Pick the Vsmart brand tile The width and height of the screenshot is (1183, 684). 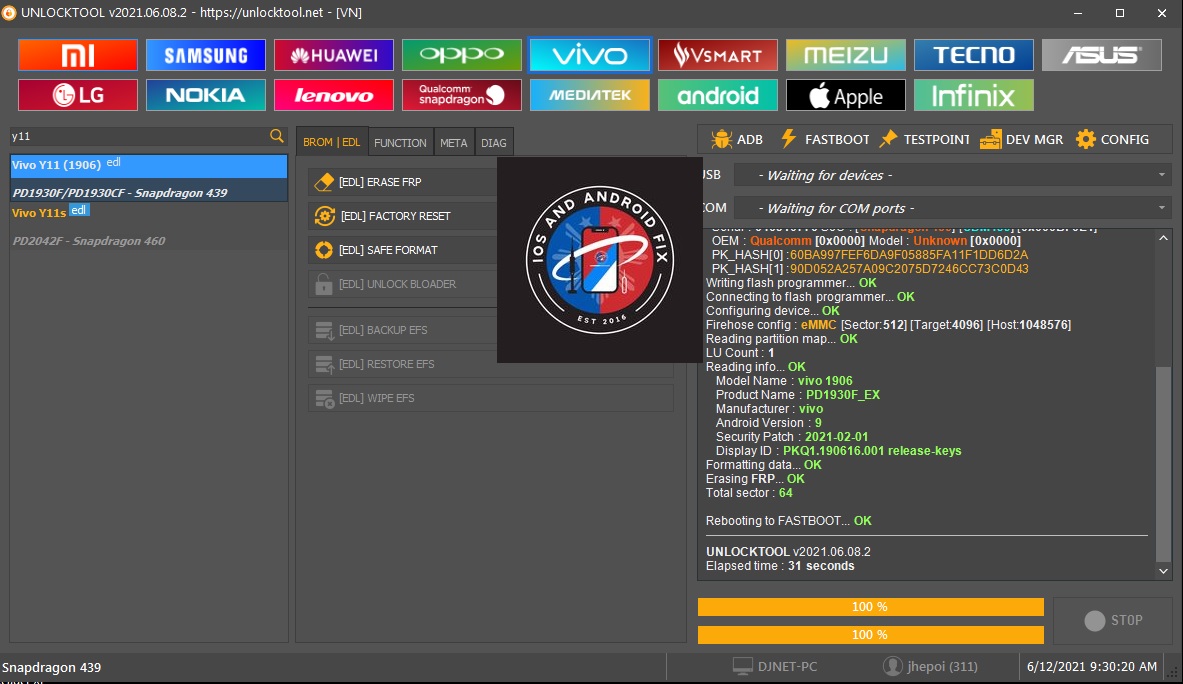717,55
